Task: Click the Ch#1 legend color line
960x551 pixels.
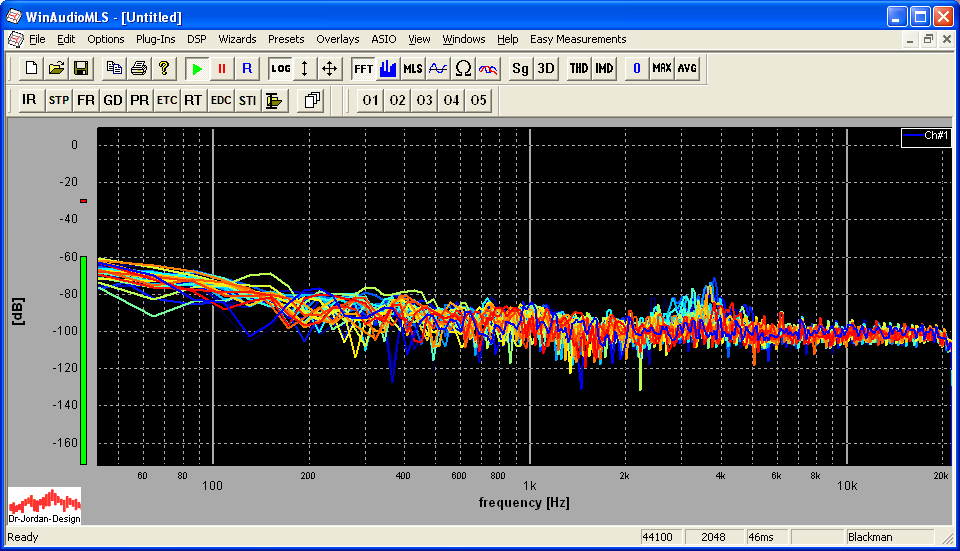Action: 912,136
